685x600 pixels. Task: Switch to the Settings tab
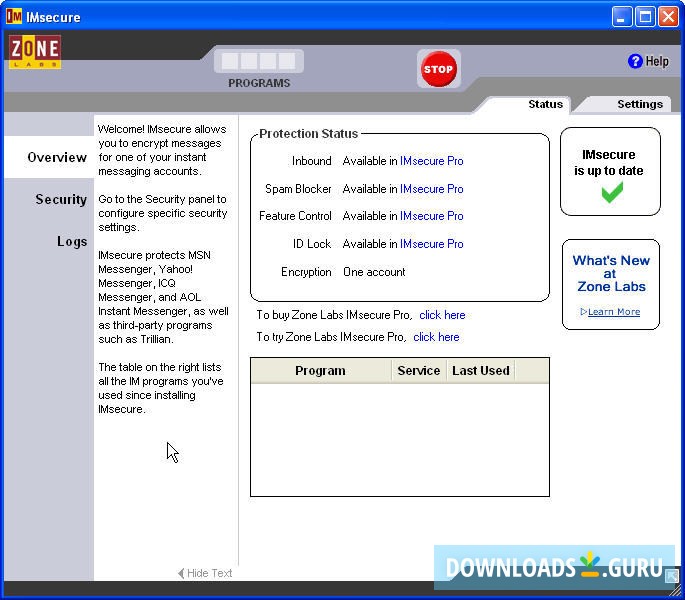click(640, 104)
